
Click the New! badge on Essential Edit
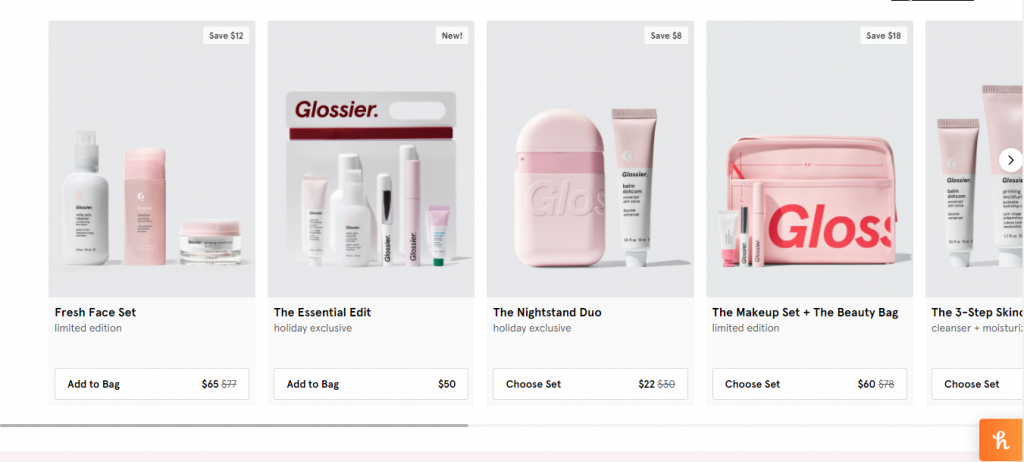pos(452,36)
